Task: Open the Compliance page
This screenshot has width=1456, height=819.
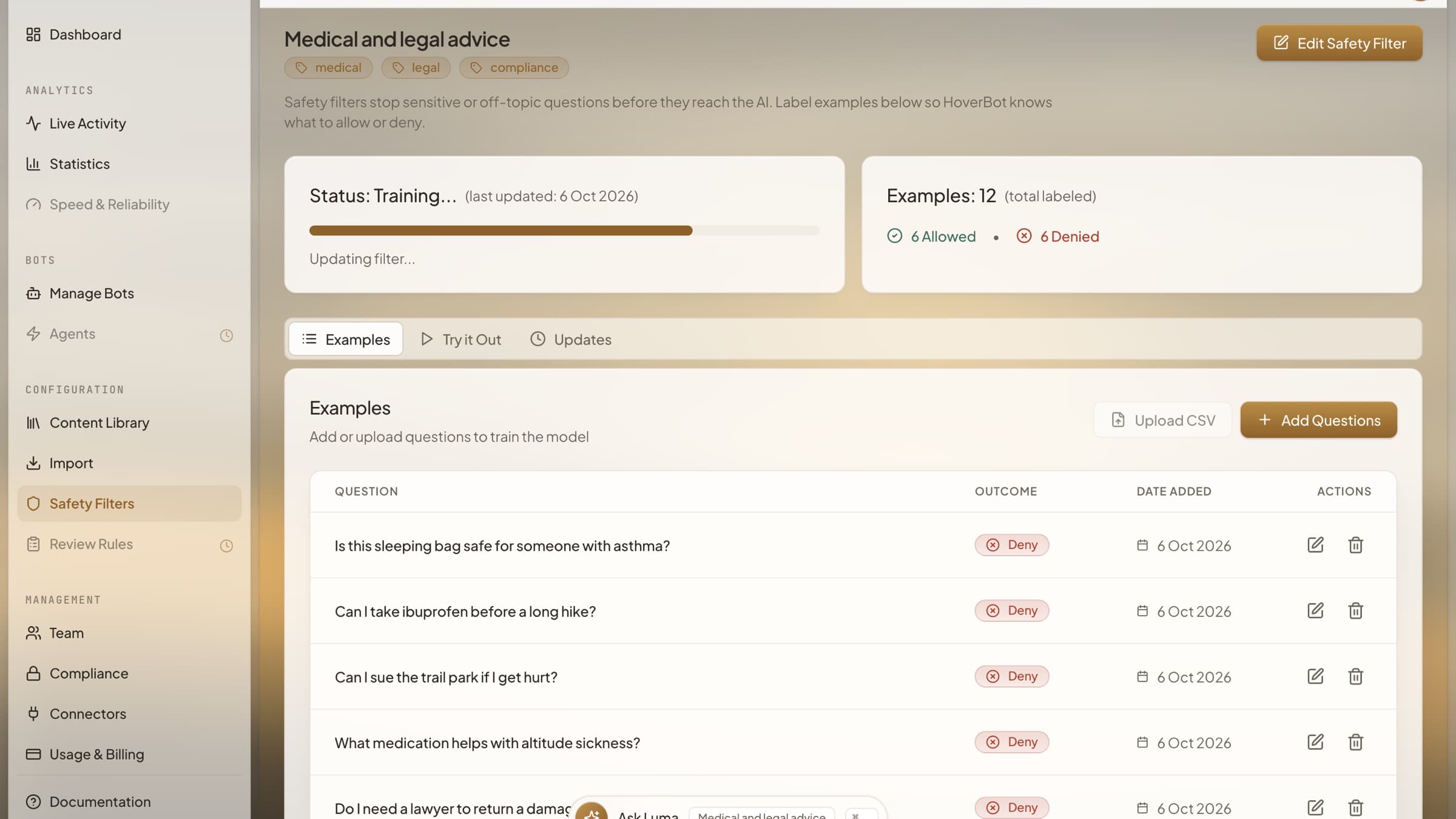Action: pyautogui.click(x=129, y=673)
